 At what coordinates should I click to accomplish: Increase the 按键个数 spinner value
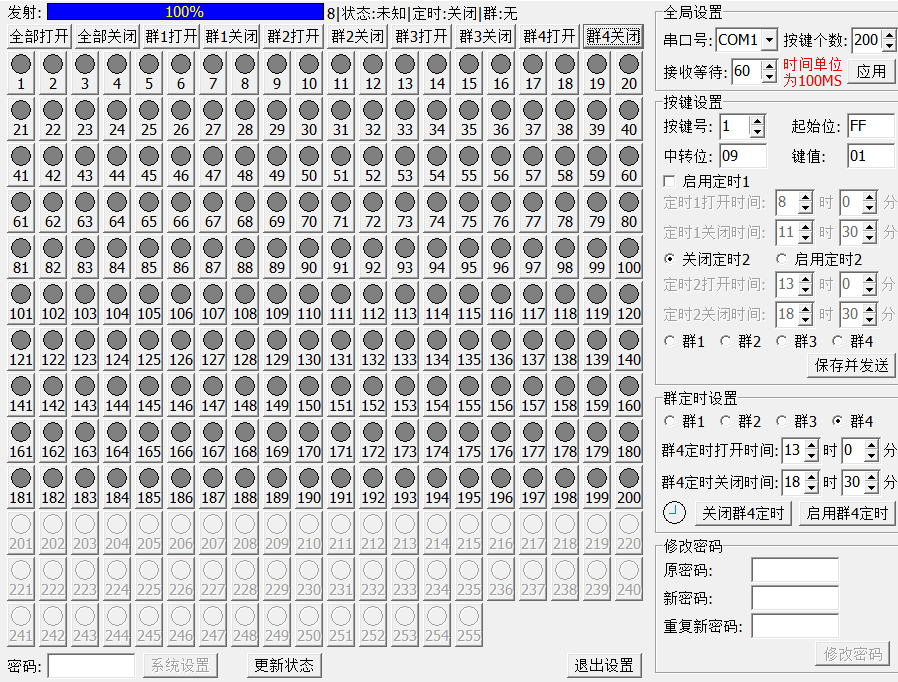889,35
